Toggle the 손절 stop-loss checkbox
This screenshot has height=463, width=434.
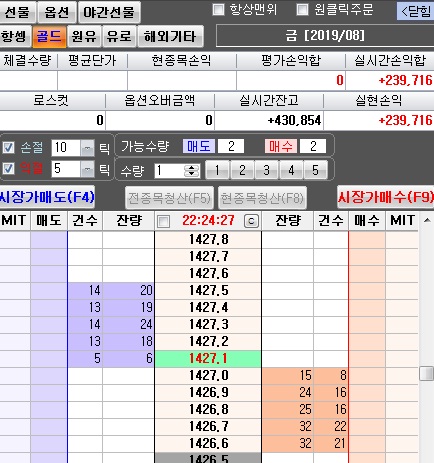coord(8,147)
